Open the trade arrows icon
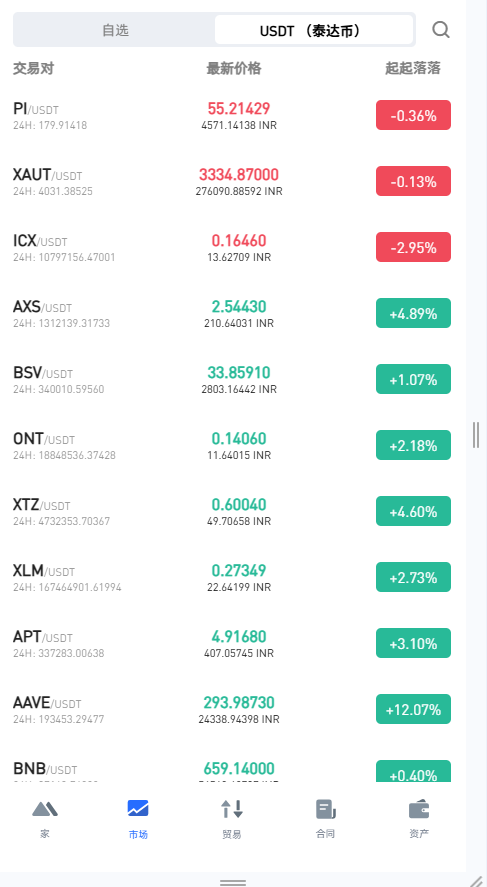Image resolution: width=487 pixels, height=887 pixels. (x=232, y=809)
